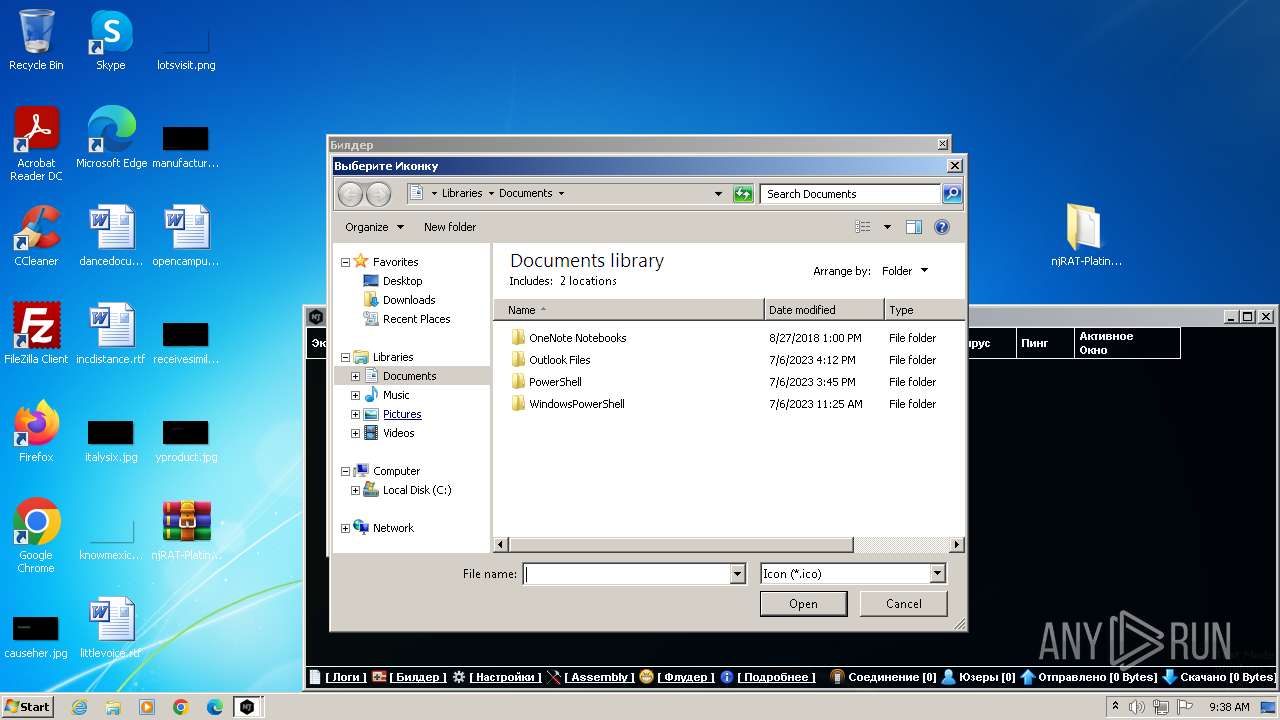Open littlevoice.rtf desktop file
The image size is (1280, 720).
coord(111,628)
